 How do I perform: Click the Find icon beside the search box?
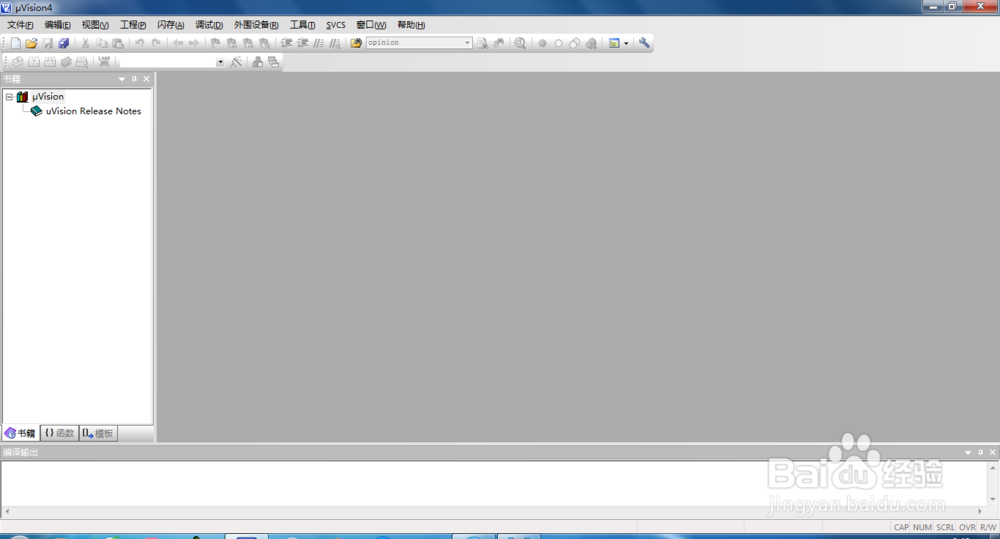pyautogui.click(x=483, y=43)
